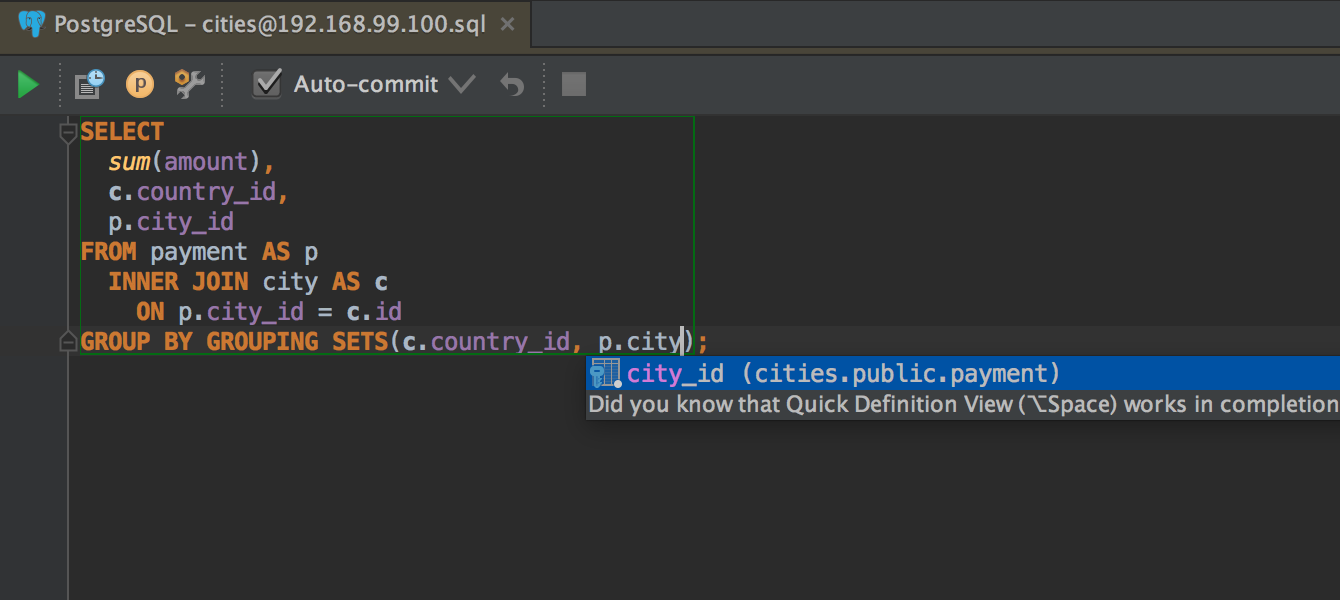Click the Auto-commit label text

[x=366, y=85]
